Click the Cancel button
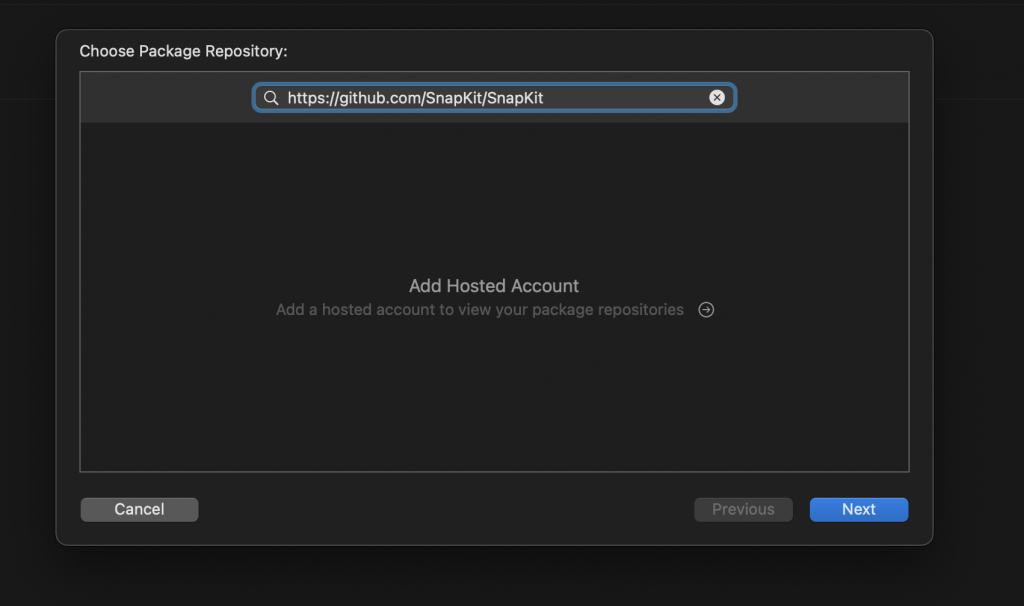This screenshot has width=1024, height=606. tap(139, 509)
